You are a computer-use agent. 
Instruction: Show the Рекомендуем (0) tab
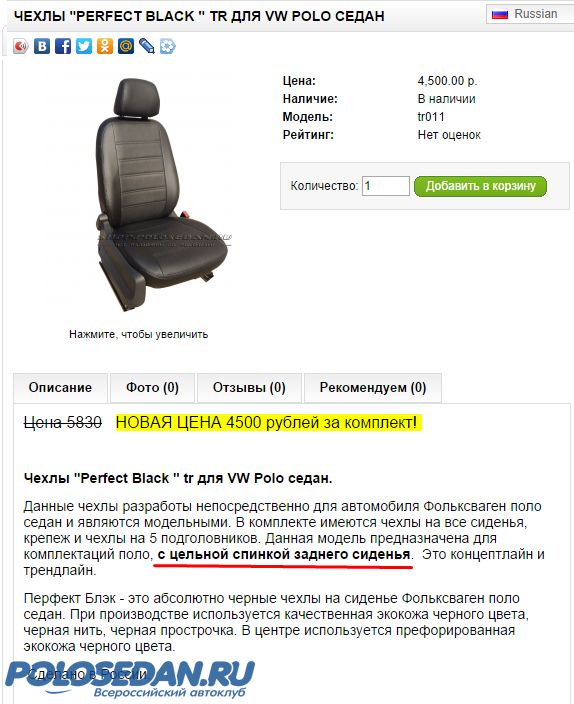click(373, 387)
